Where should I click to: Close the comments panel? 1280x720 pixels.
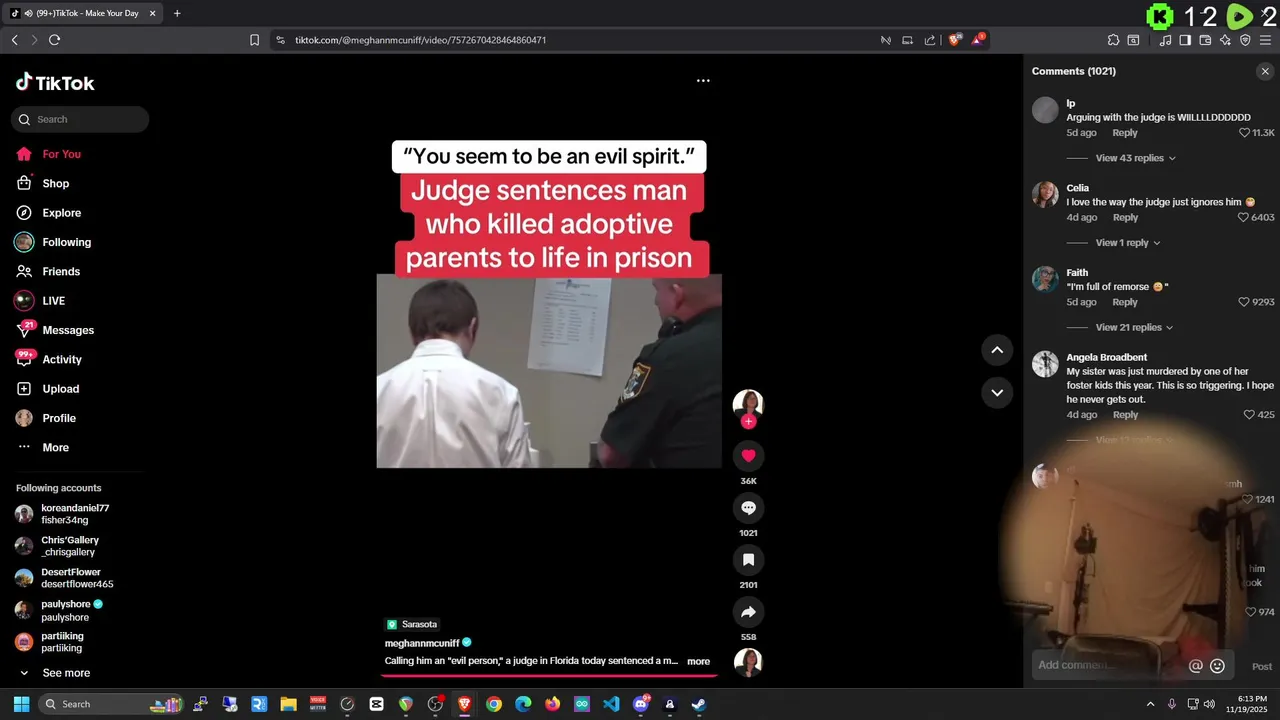coord(1265,71)
